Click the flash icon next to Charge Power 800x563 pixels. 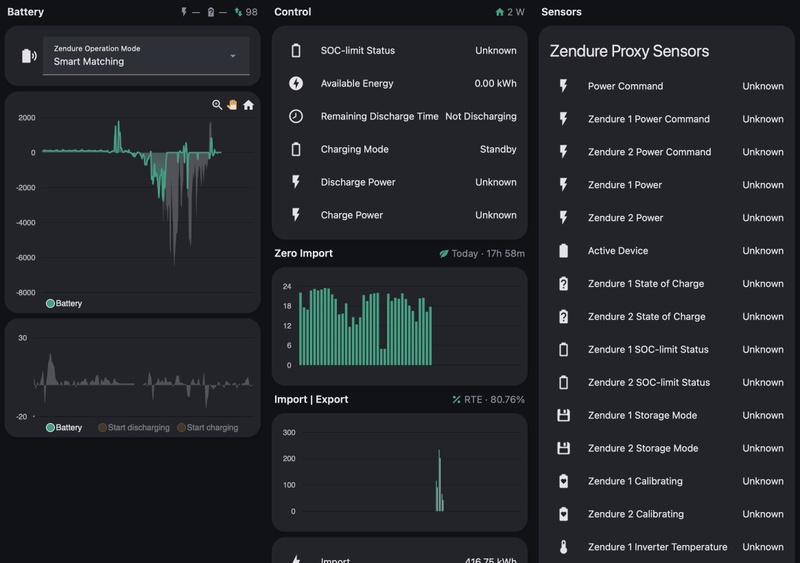tap(296, 215)
